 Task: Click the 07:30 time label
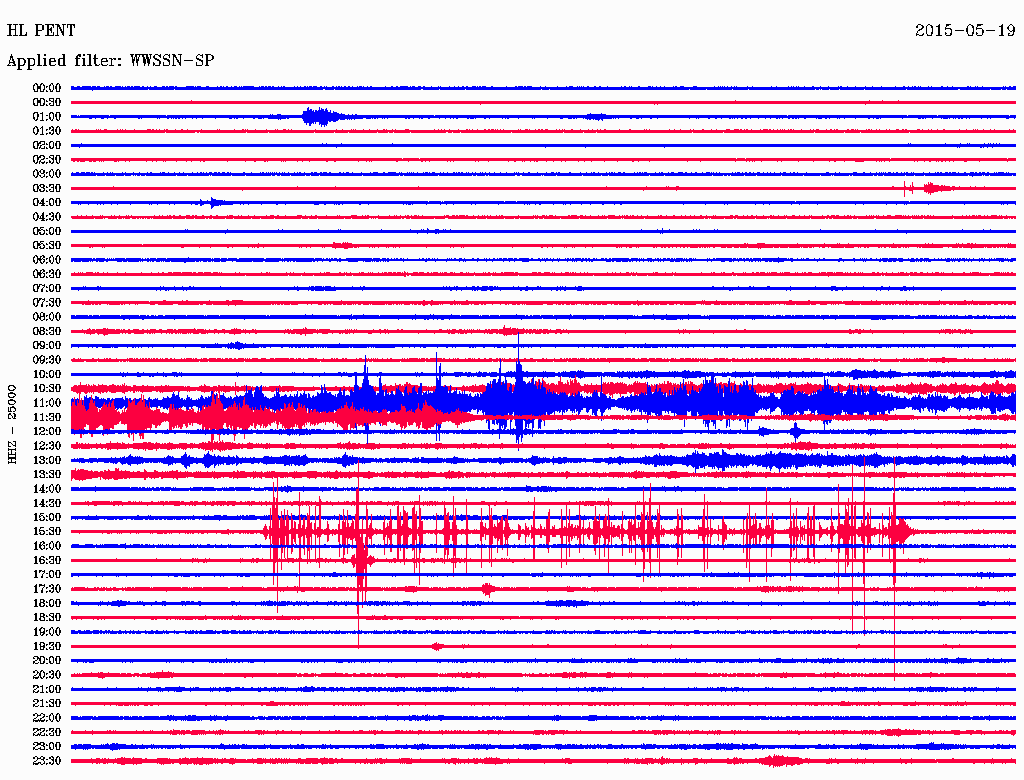point(47,303)
